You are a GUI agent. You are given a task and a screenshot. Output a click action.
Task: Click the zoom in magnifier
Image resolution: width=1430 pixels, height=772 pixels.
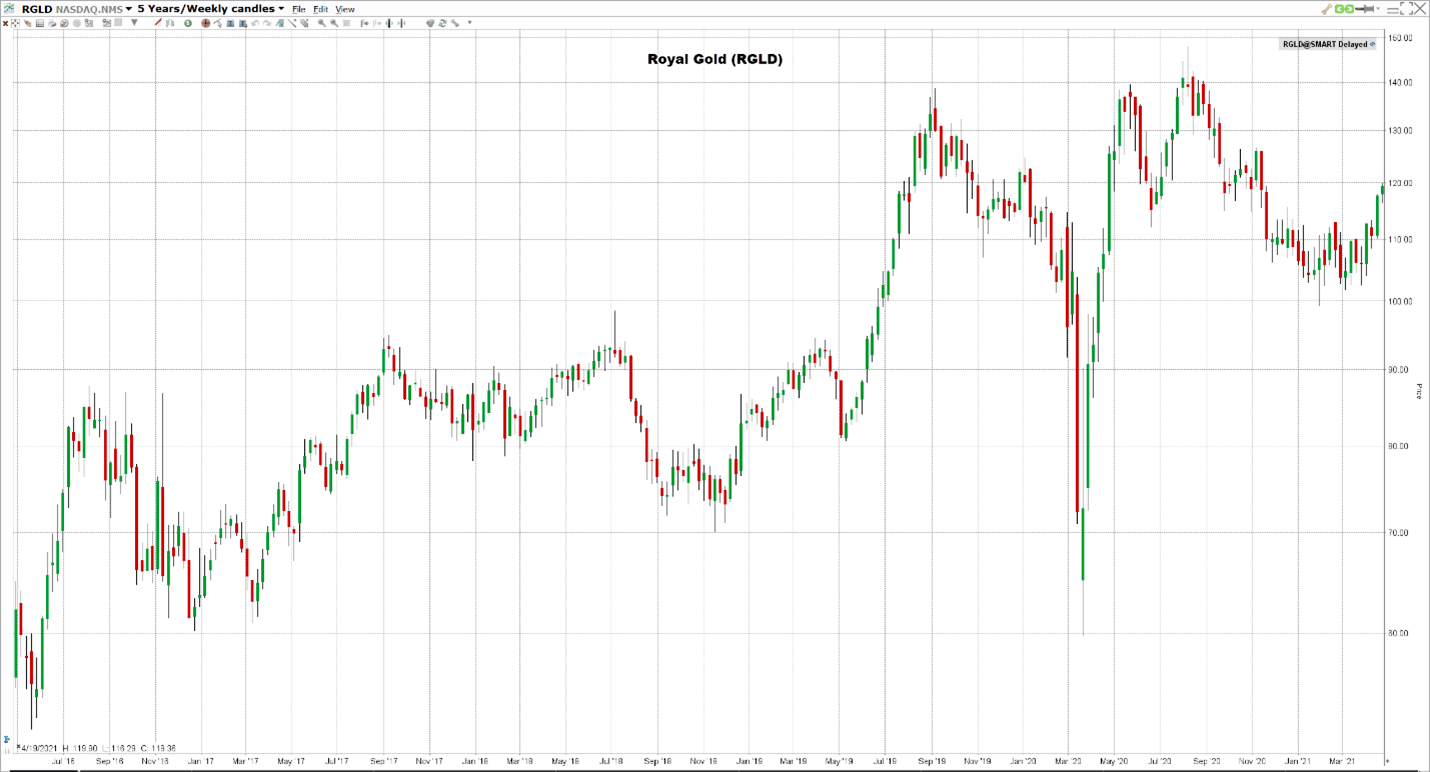coord(321,23)
